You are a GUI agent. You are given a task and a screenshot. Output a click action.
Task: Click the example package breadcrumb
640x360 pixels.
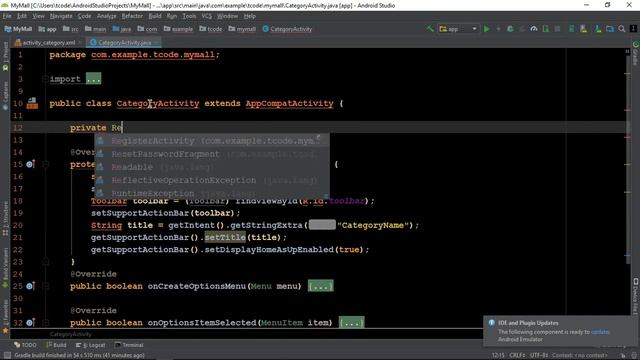178,29
